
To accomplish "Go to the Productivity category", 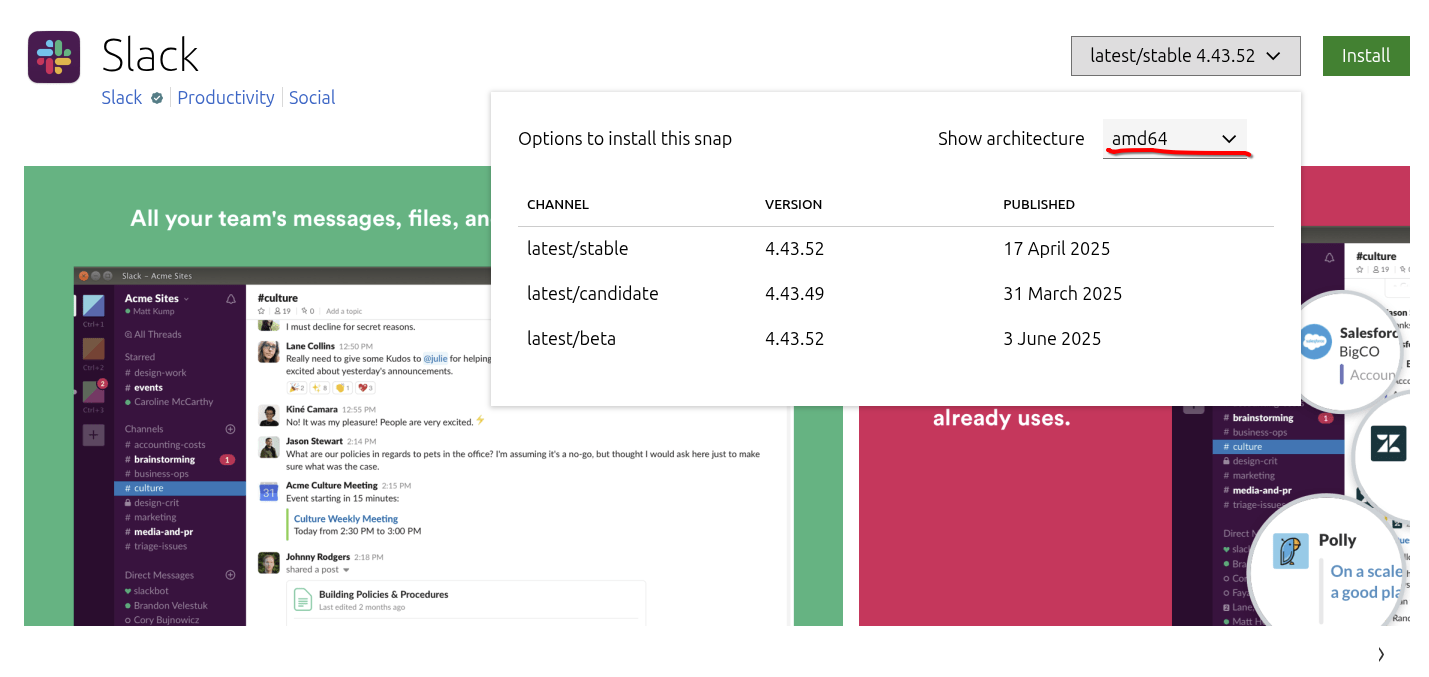I will pyautogui.click(x=226, y=98).
